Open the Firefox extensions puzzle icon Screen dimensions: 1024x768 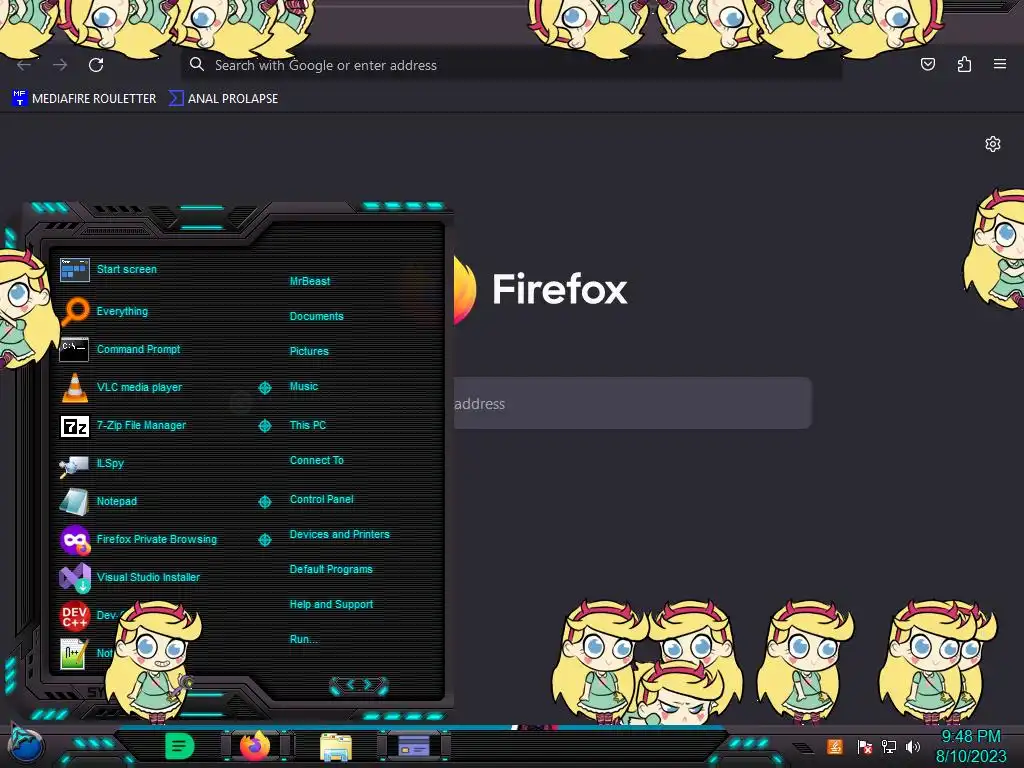pos(964,64)
